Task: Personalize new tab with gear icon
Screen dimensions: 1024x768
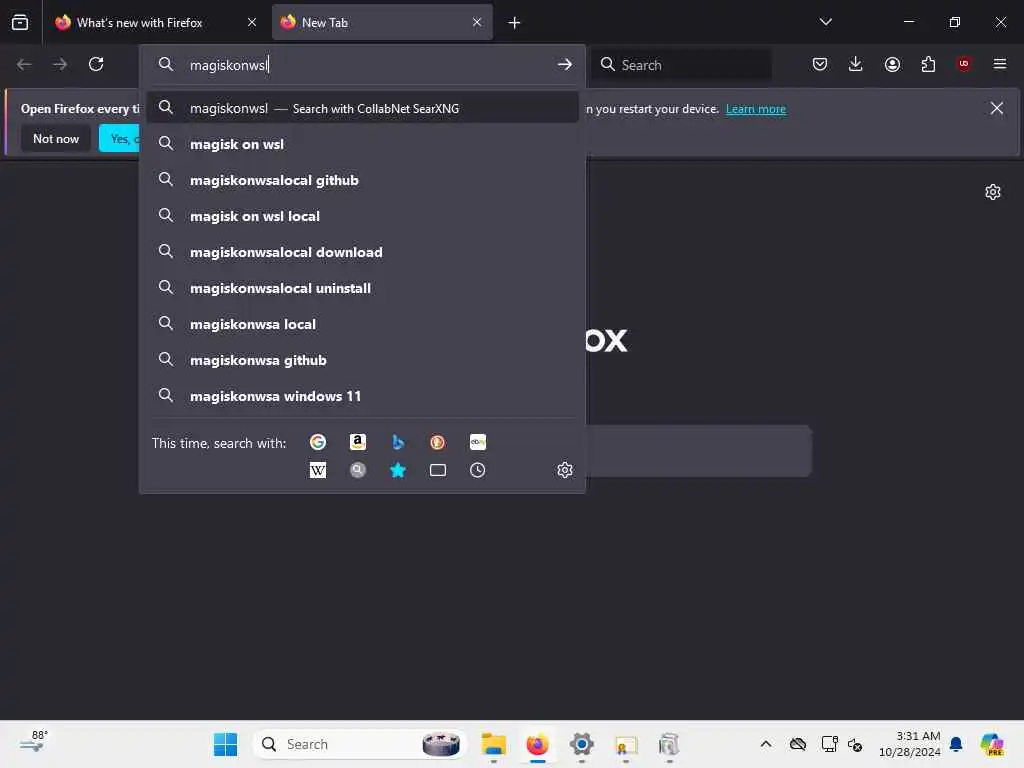Action: click(x=993, y=192)
